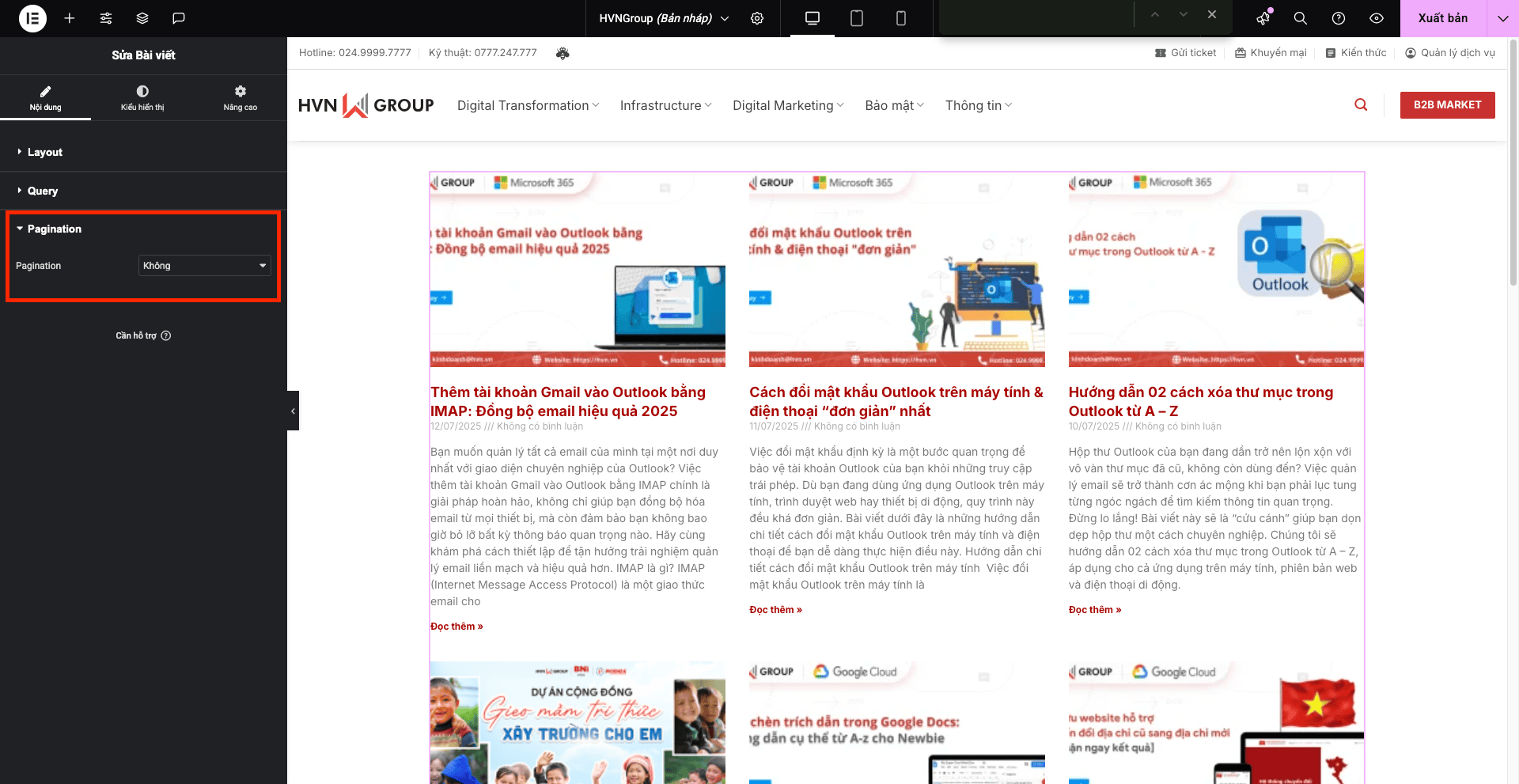
Task: Click the Xuất bản publish button
Action: coord(1442,18)
